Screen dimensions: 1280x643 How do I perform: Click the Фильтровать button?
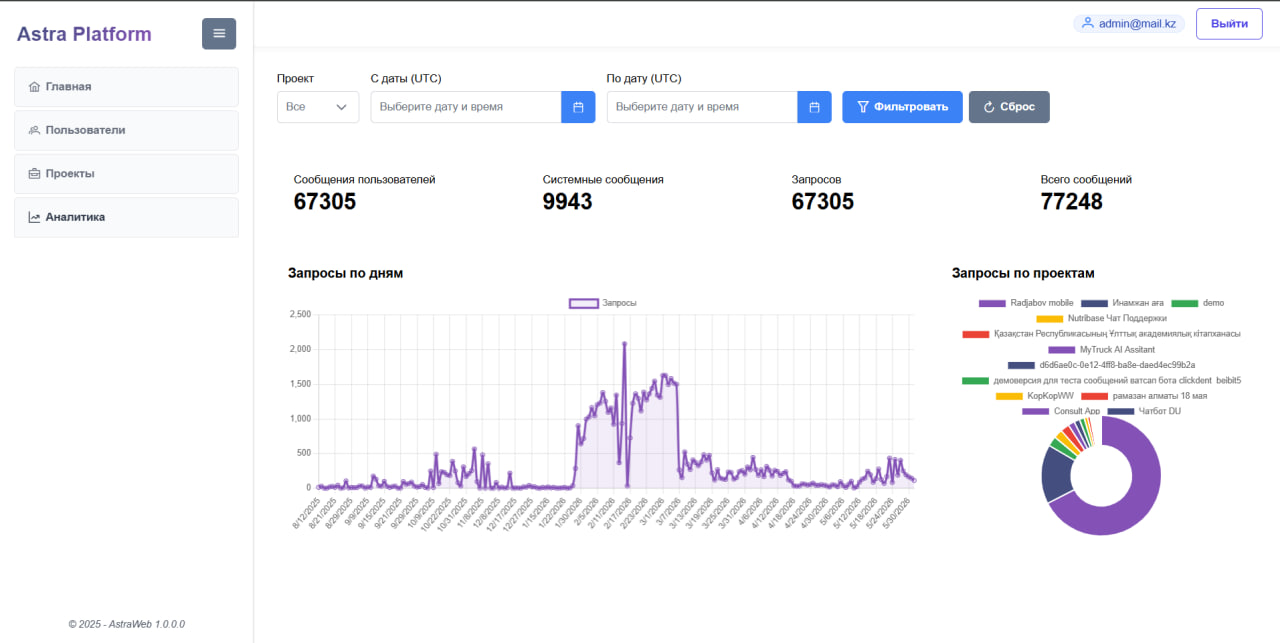click(x=902, y=107)
